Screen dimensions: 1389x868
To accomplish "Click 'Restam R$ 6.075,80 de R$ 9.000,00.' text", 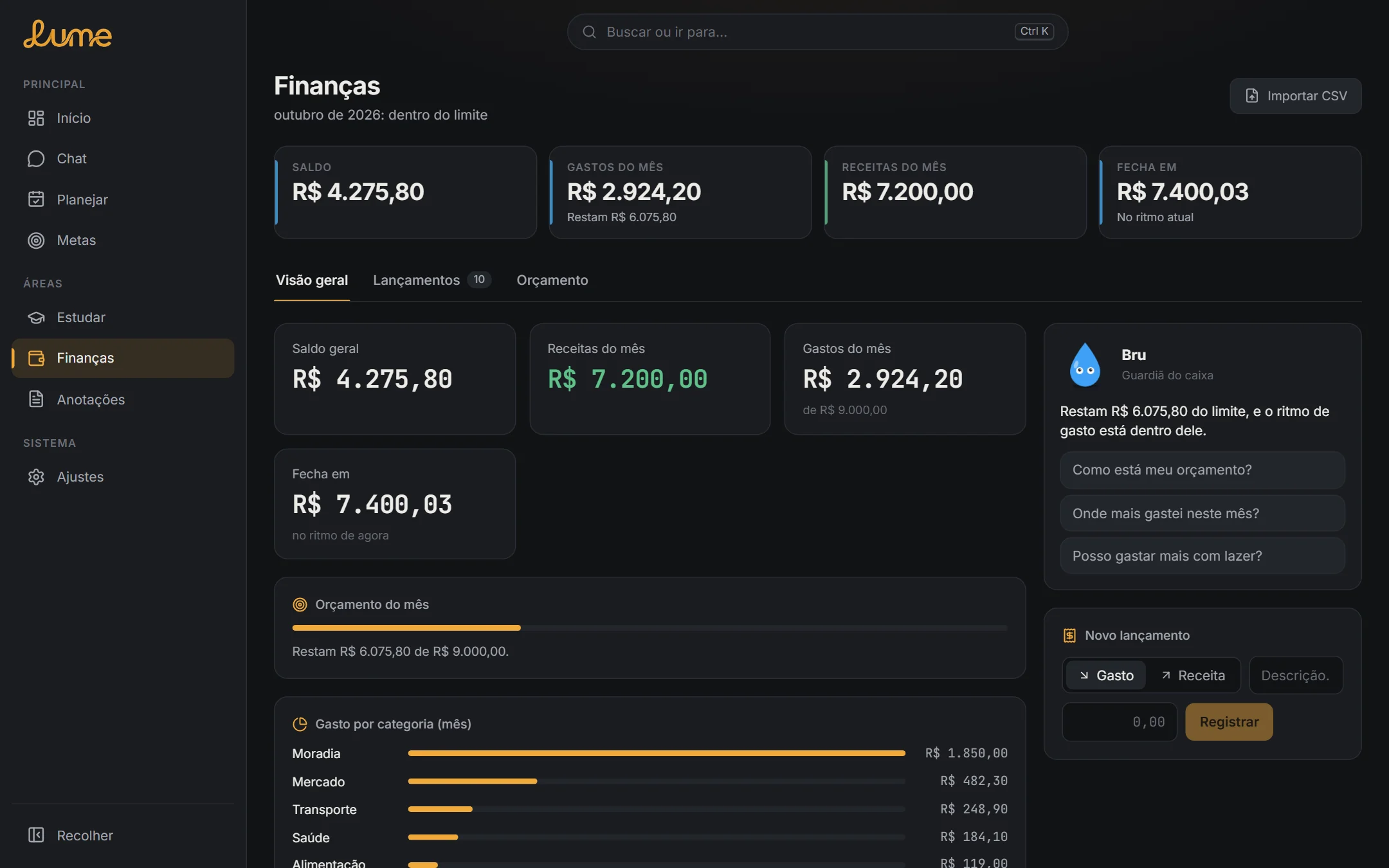I will pos(400,651).
